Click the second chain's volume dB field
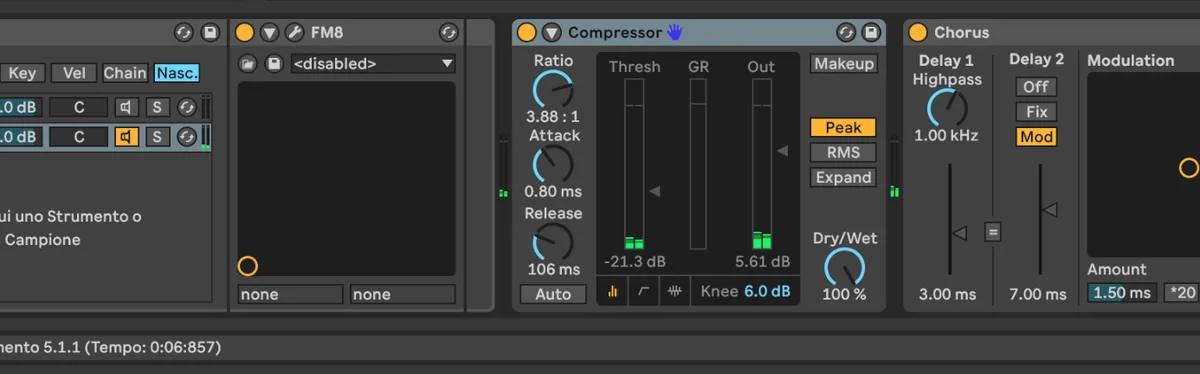The image size is (1200, 374). (x=20, y=136)
